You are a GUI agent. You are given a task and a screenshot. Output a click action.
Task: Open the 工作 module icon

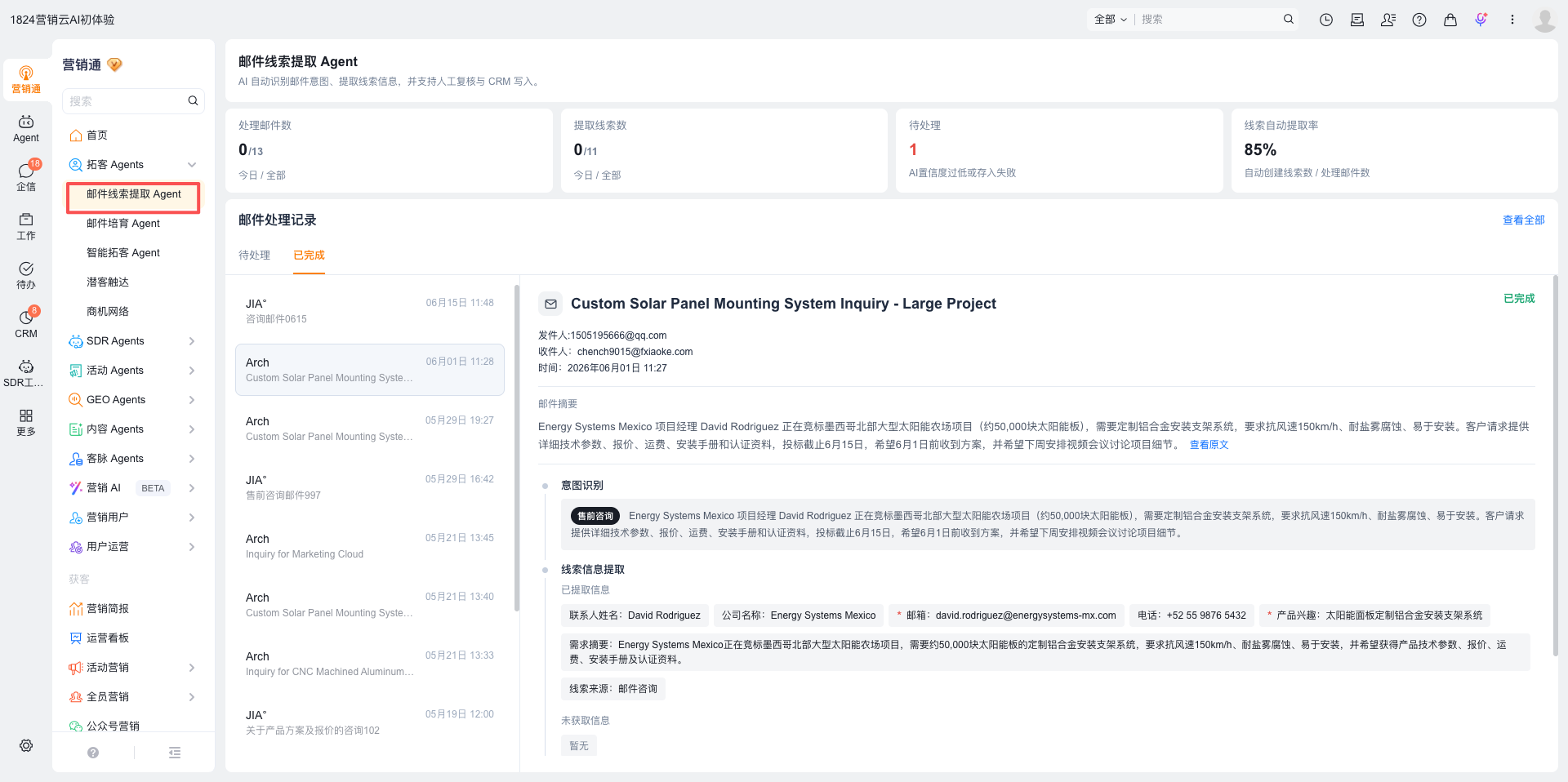click(26, 226)
